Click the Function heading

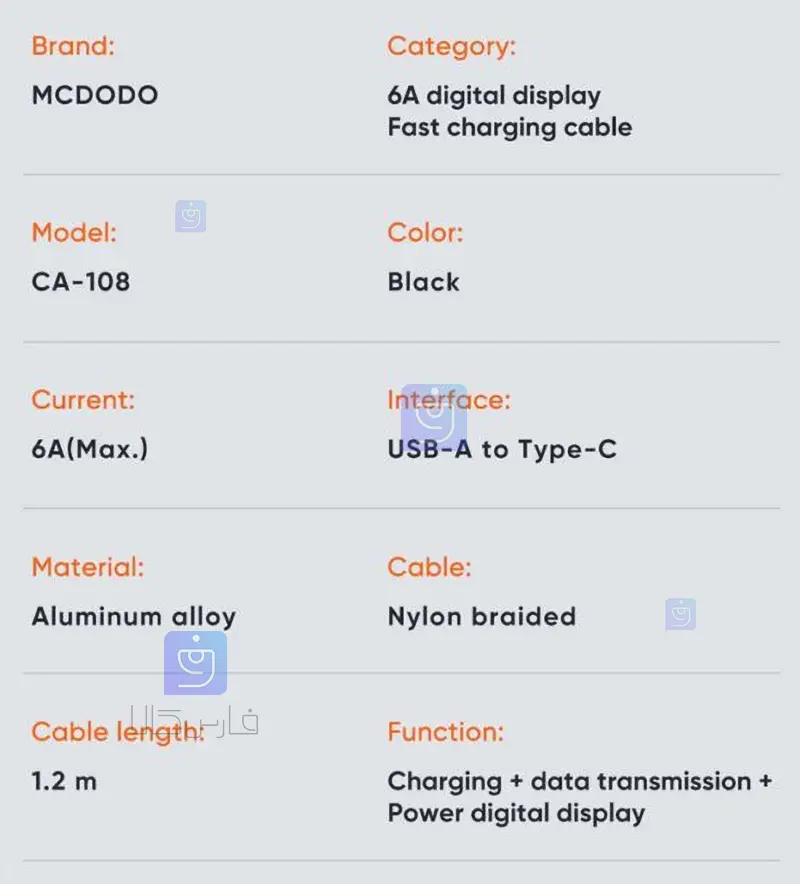[446, 732]
